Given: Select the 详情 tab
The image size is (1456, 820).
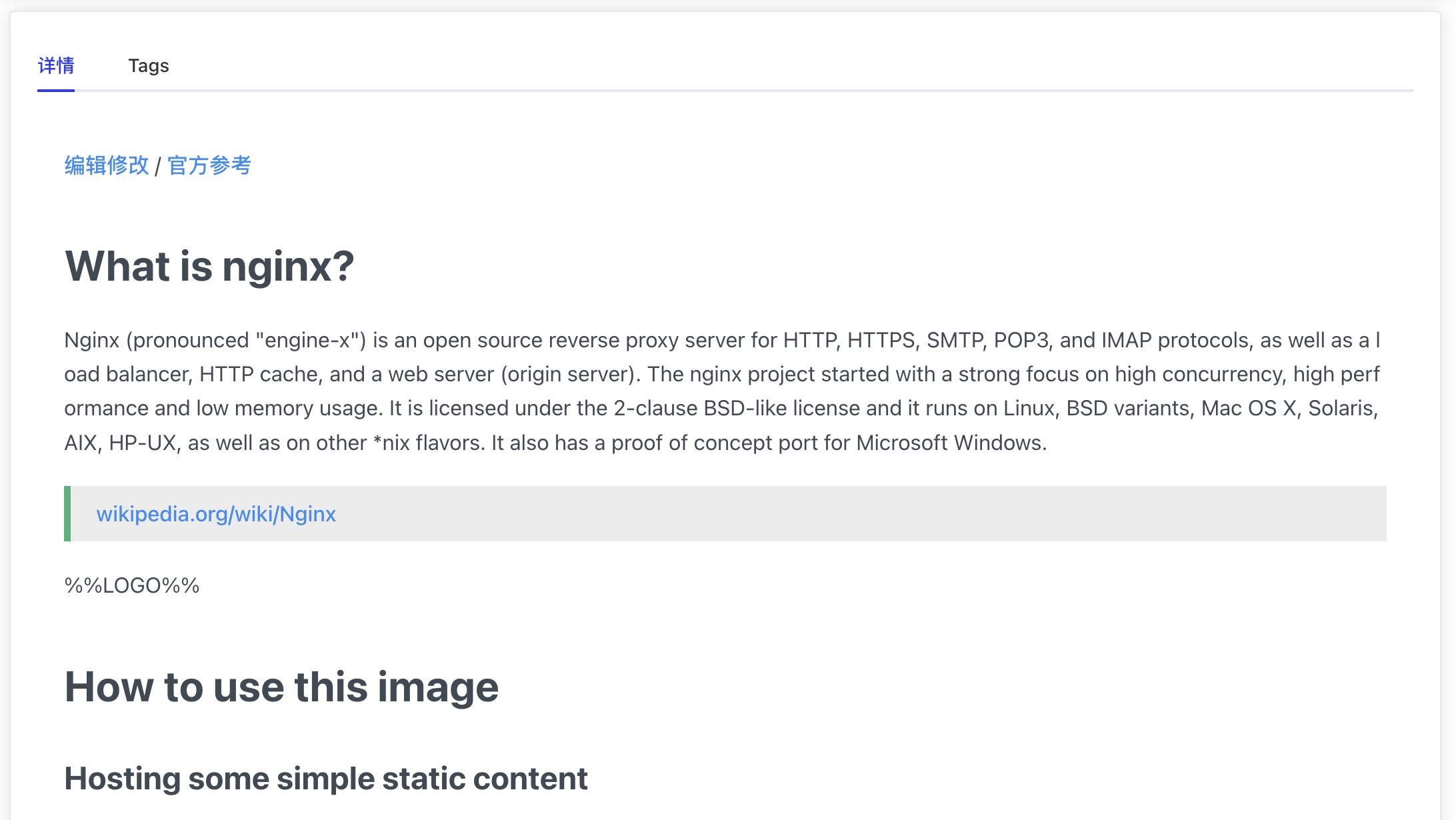Looking at the screenshot, I should click(56, 65).
